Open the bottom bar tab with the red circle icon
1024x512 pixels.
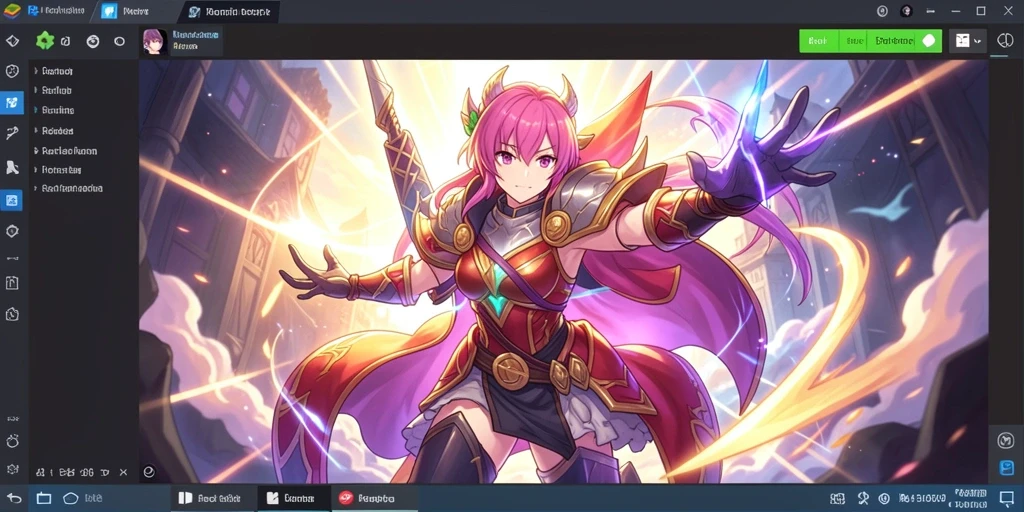click(x=374, y=498)
